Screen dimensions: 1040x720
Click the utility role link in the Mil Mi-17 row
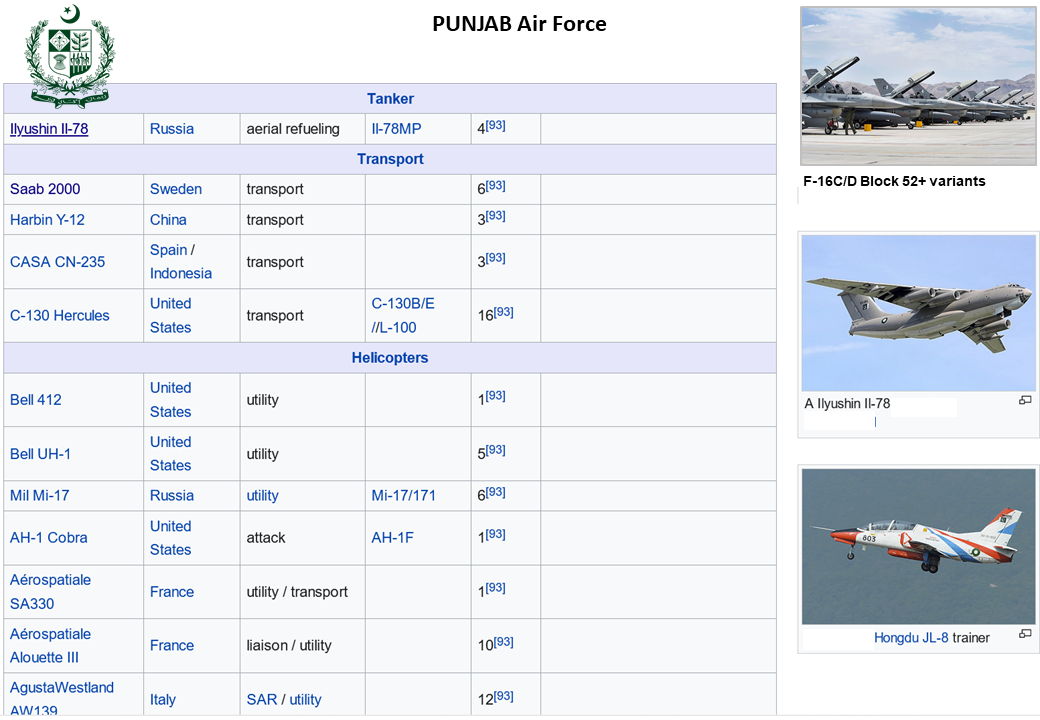point(263,495)
